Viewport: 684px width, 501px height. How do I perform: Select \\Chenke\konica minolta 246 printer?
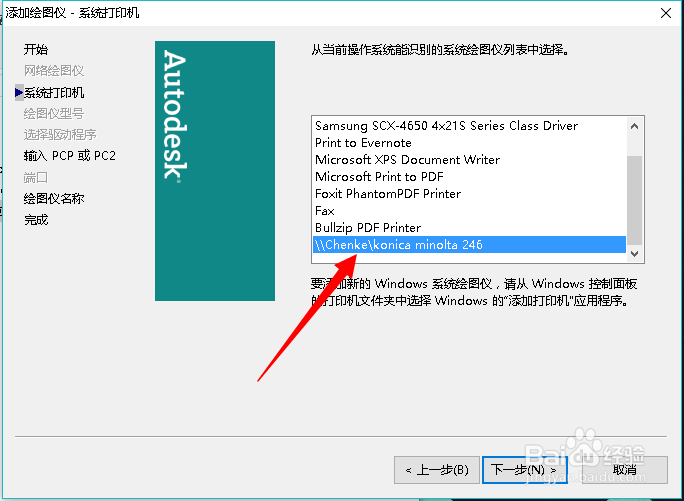(469, 245)
